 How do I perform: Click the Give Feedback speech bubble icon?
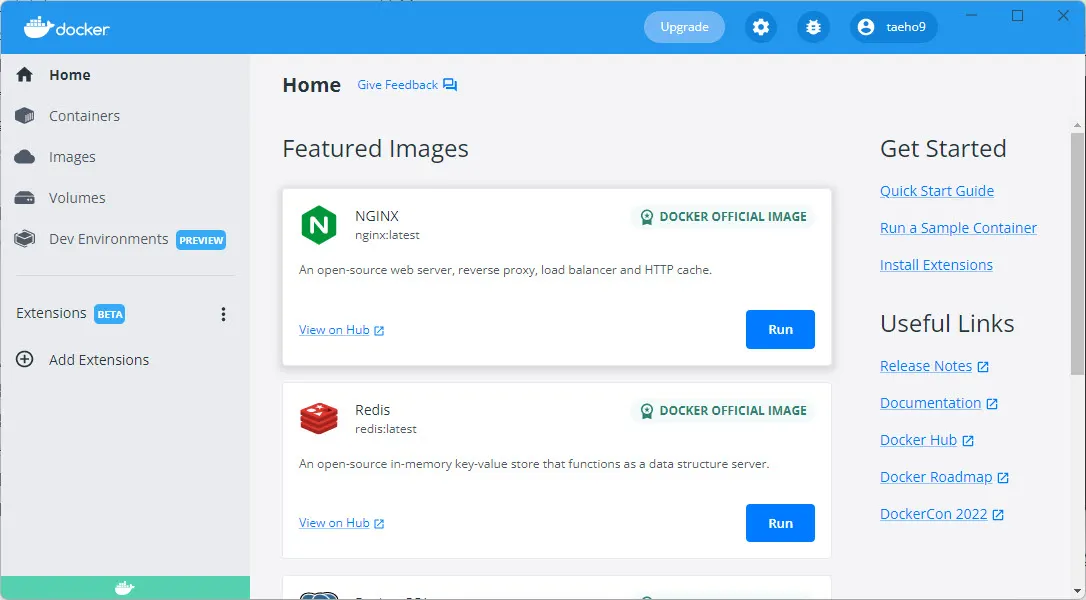448,85
